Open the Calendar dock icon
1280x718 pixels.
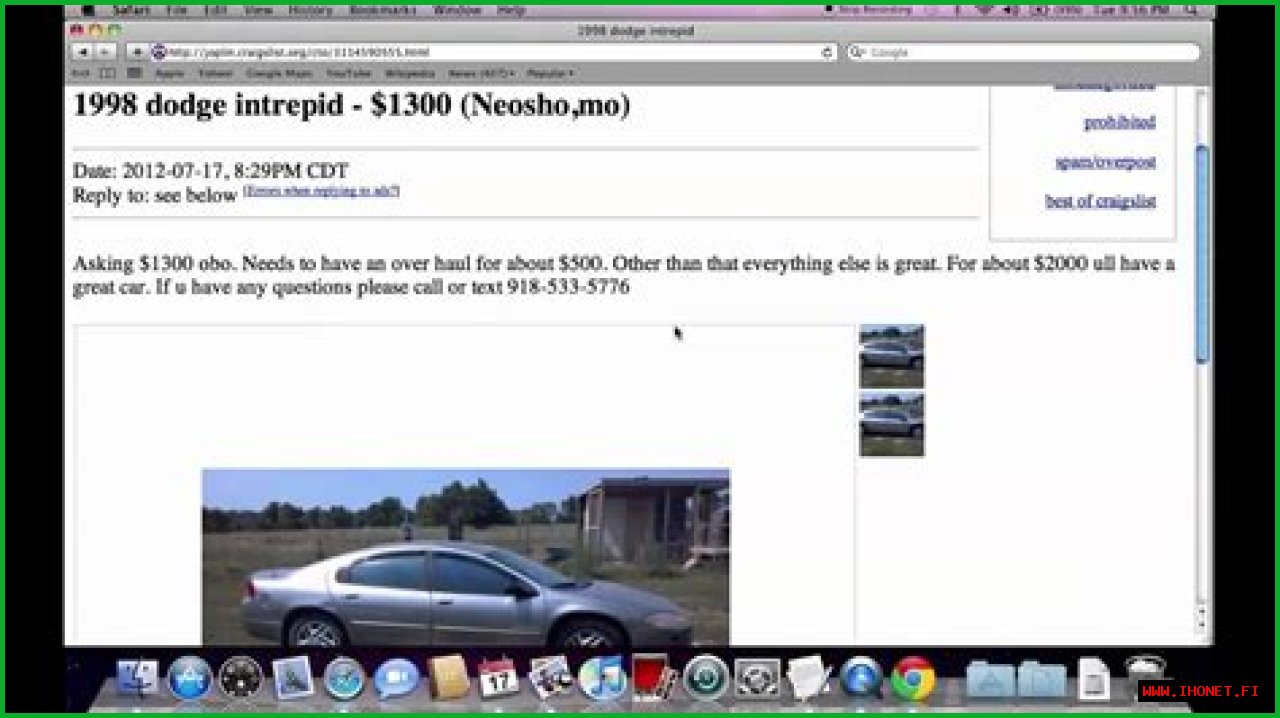(x=498, y=678)
